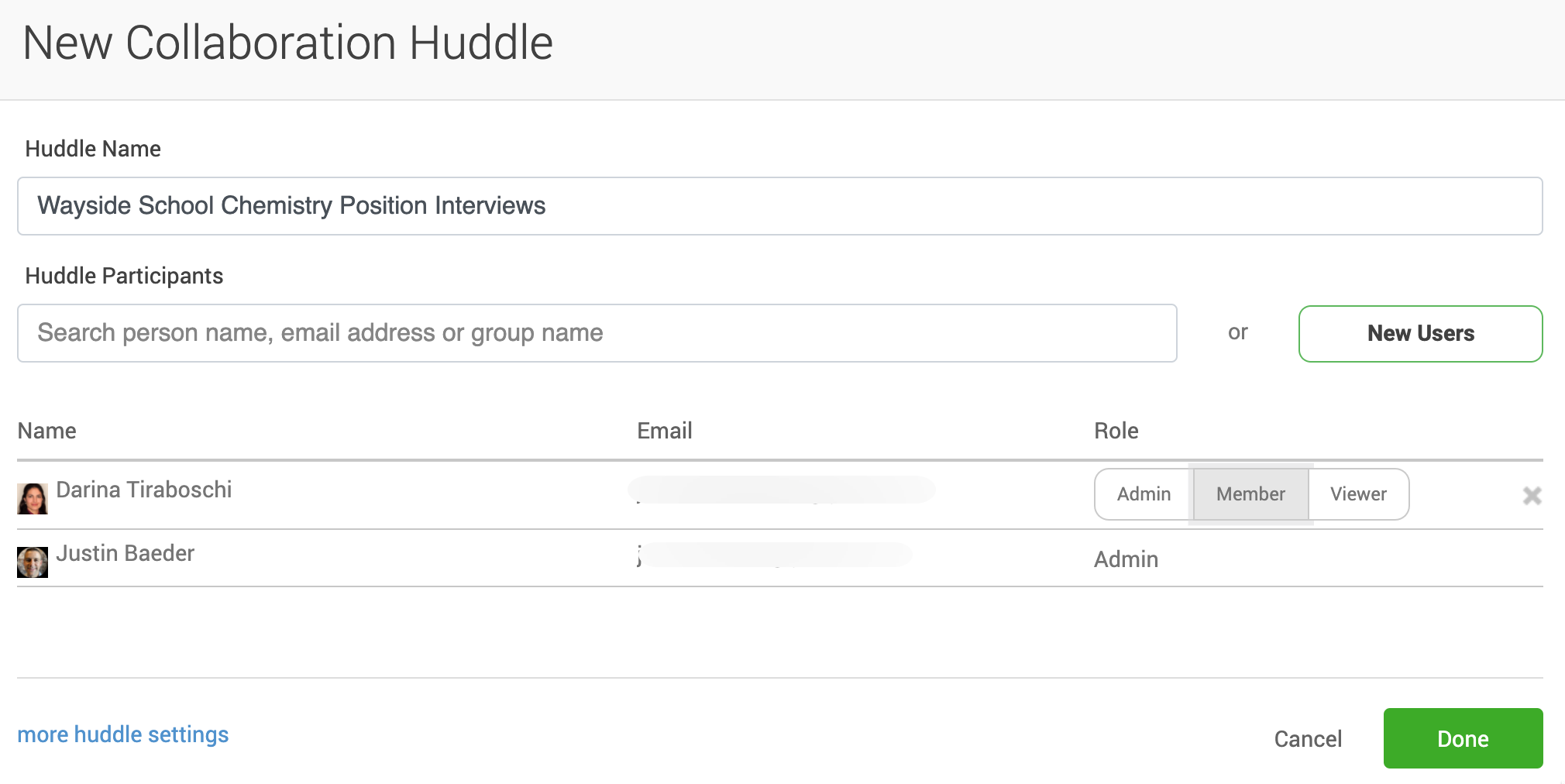1565x784 pixels.
Task: Click Justin Baeder's blurred email
Action: click(x=774, y=555)
